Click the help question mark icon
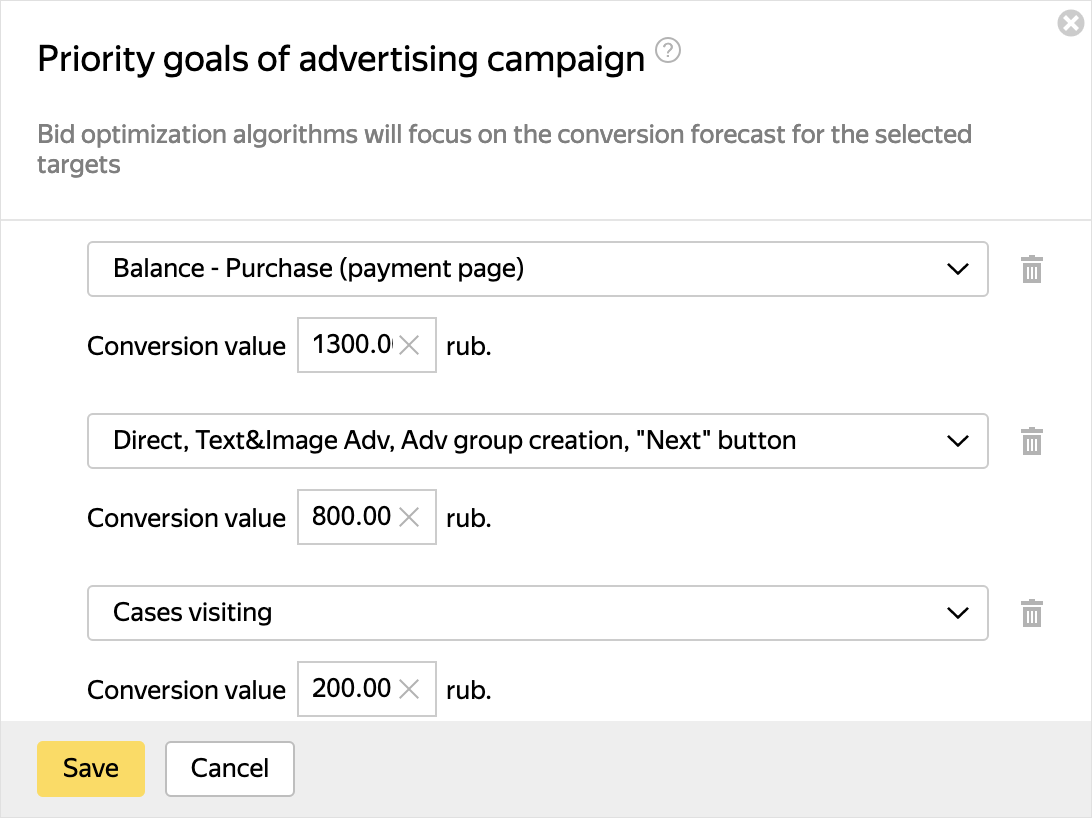The width and height of the screenshot is (1092, 818). click(x=668, y=50)
